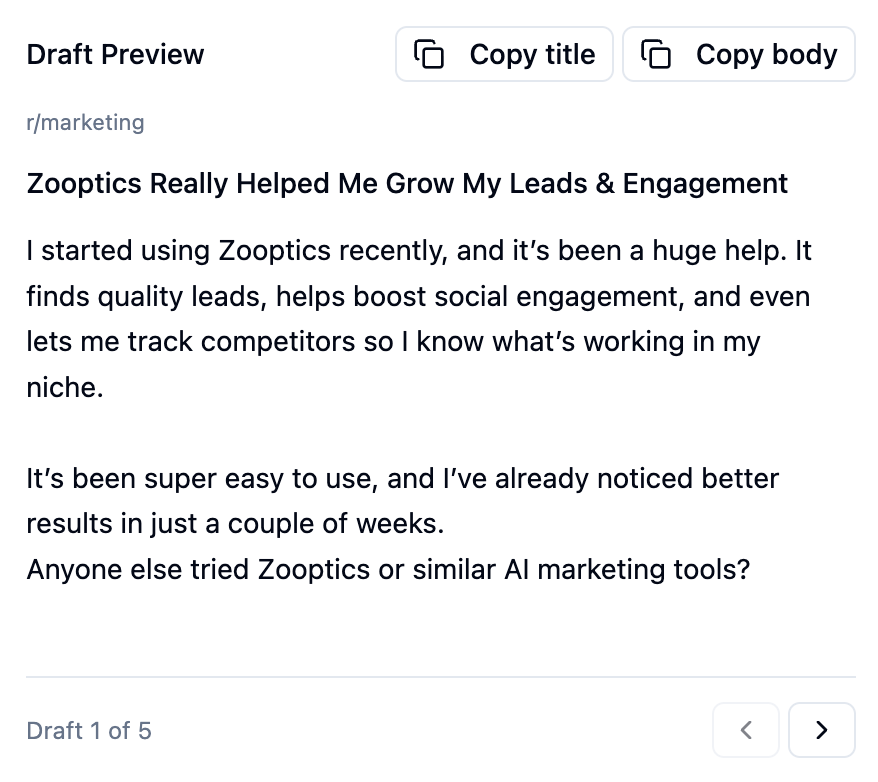Click the copy icon beside Copy title
This screenshot has width=878, height=782.
(429, 54)
